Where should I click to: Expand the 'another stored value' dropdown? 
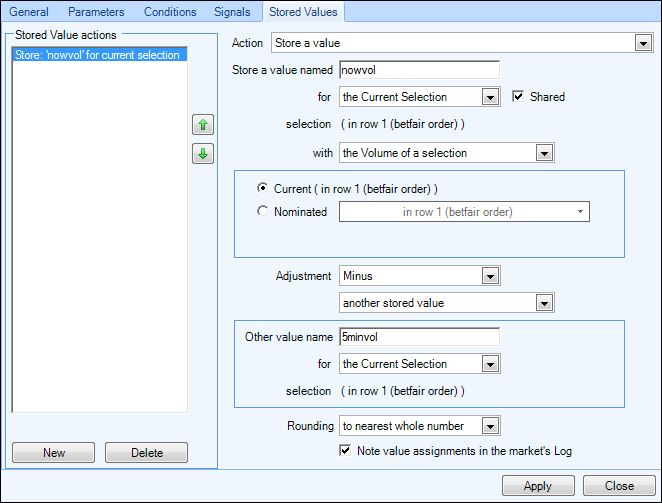tap(447, 303)
